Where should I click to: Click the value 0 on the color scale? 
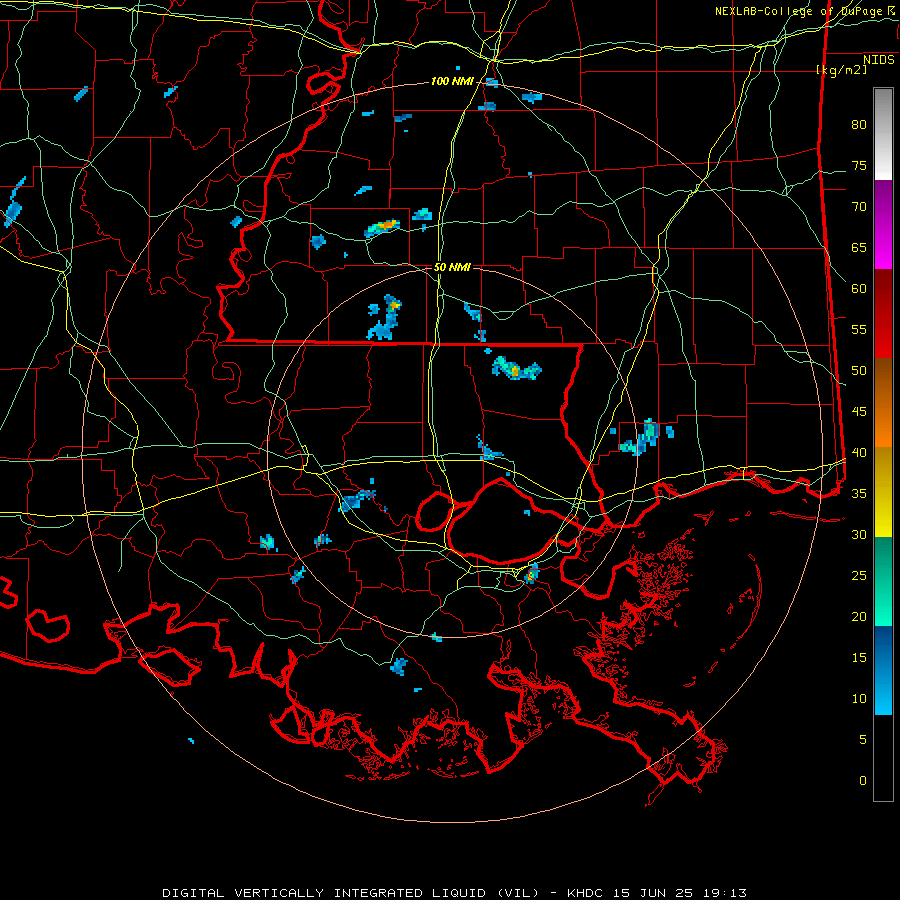863,781
